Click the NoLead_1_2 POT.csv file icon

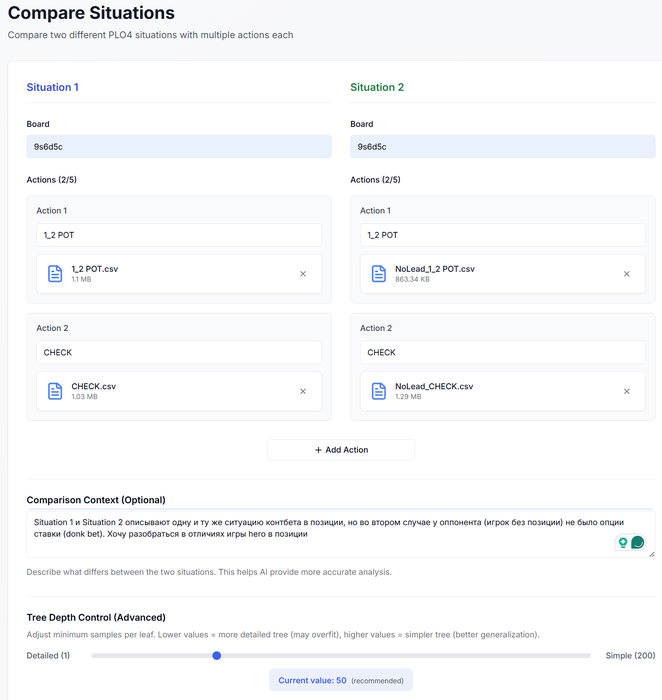click(x=379, y=274)
